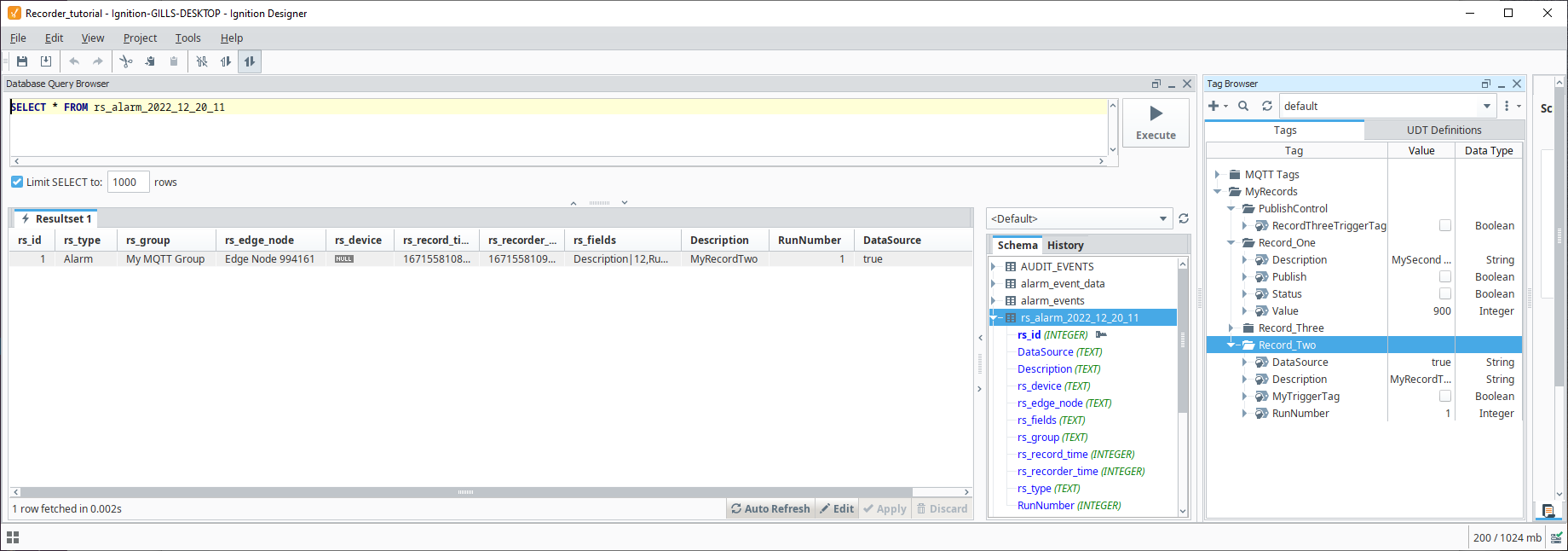Image resolution: width=1568 pixels, height=551 pixels.
Task: Collapse the MyRecords folder
Action: [1218, 192]
